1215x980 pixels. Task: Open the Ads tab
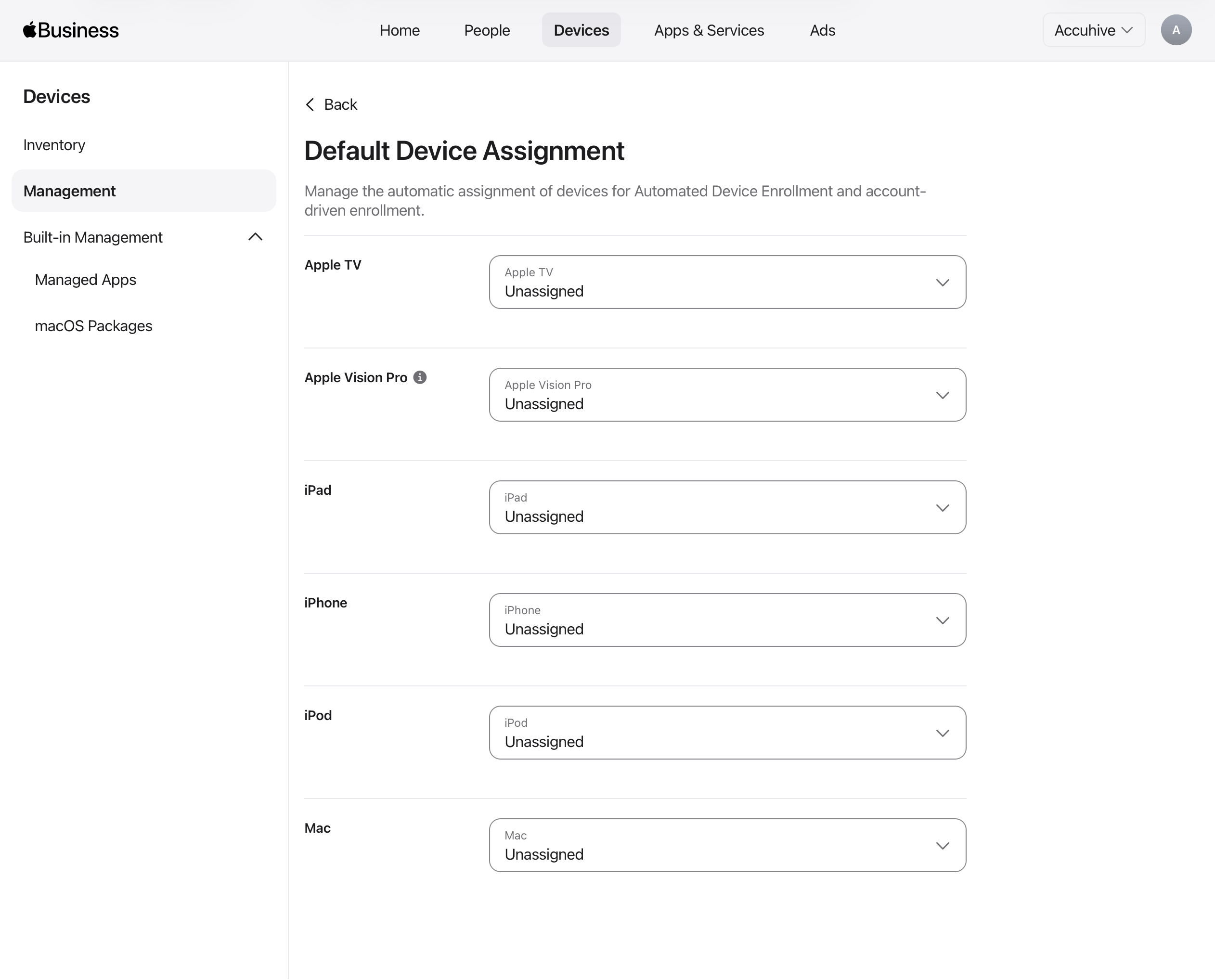[823, 30]
